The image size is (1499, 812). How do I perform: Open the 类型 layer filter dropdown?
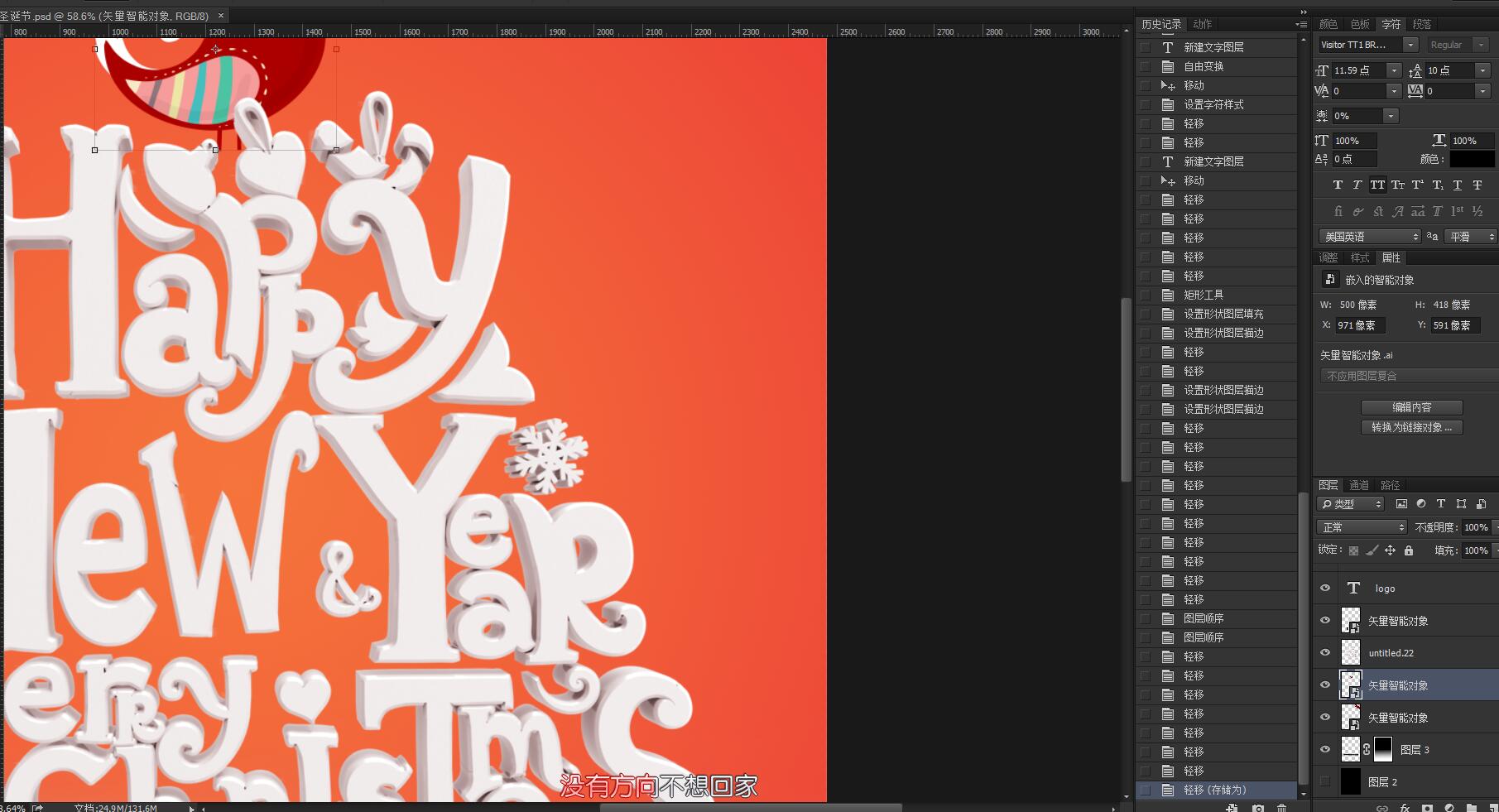(x=1350, y=503)
